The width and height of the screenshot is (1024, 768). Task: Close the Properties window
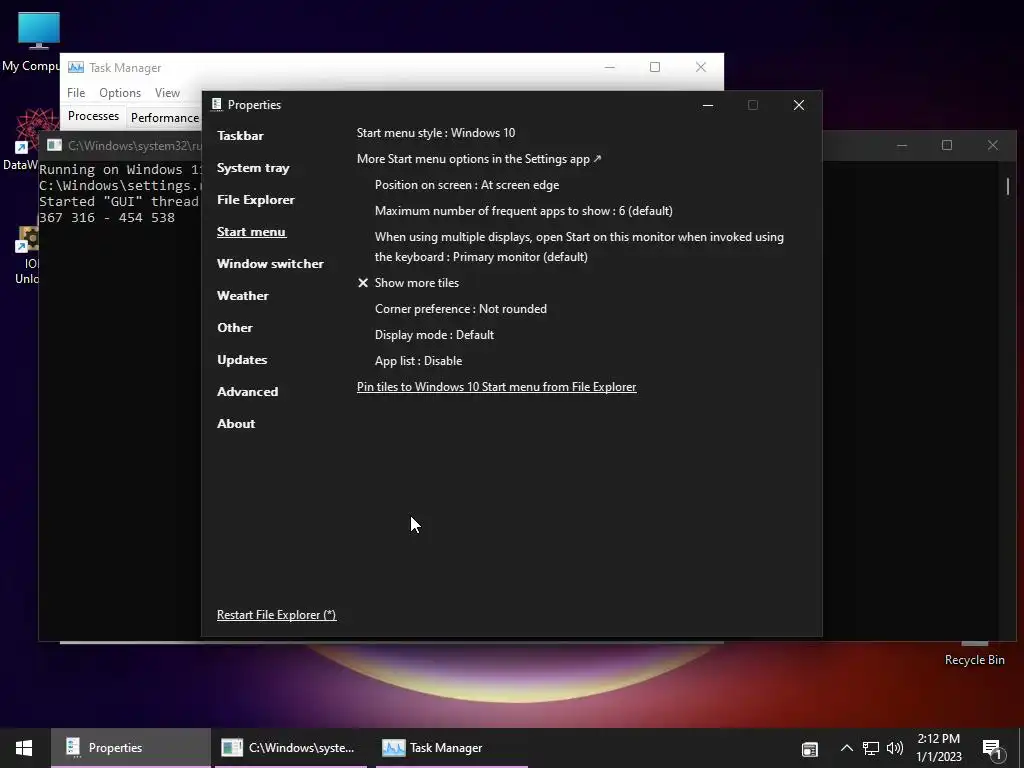798,105
